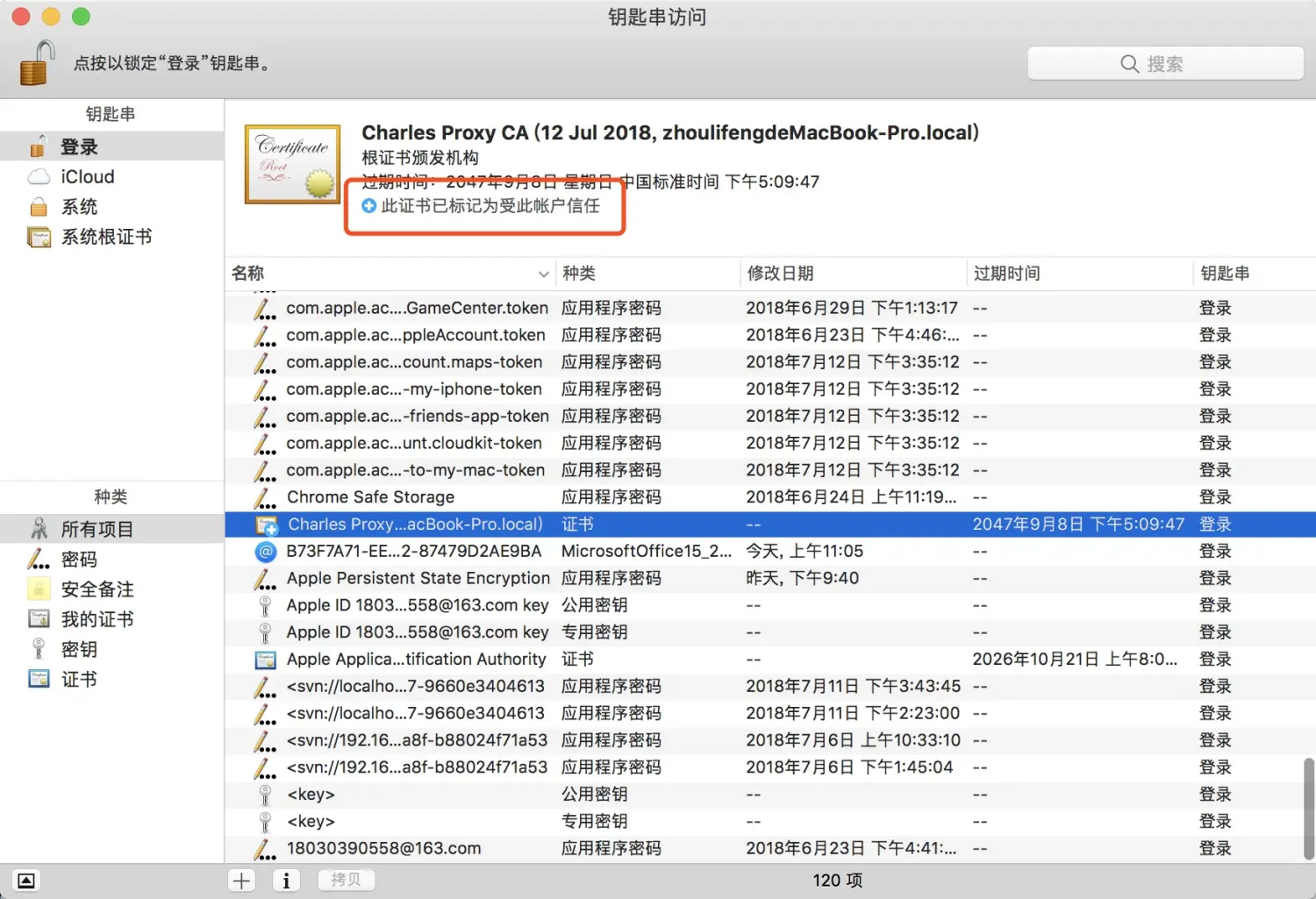The height and width of the screenshot is (899, 1316).
Task: Click the 拷贝 button
Action: coord(346,880)
